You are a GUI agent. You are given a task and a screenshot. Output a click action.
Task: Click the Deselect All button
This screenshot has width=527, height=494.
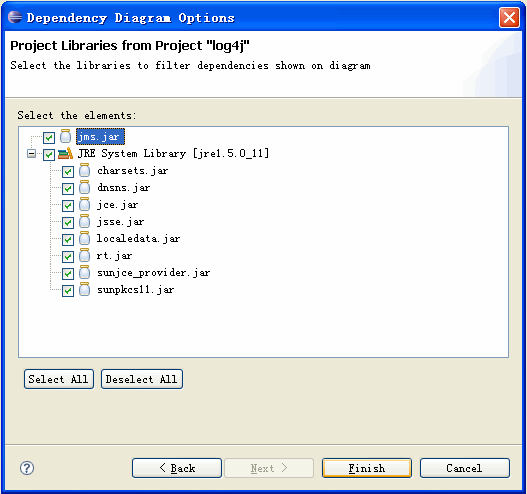[x=142, y=379]
